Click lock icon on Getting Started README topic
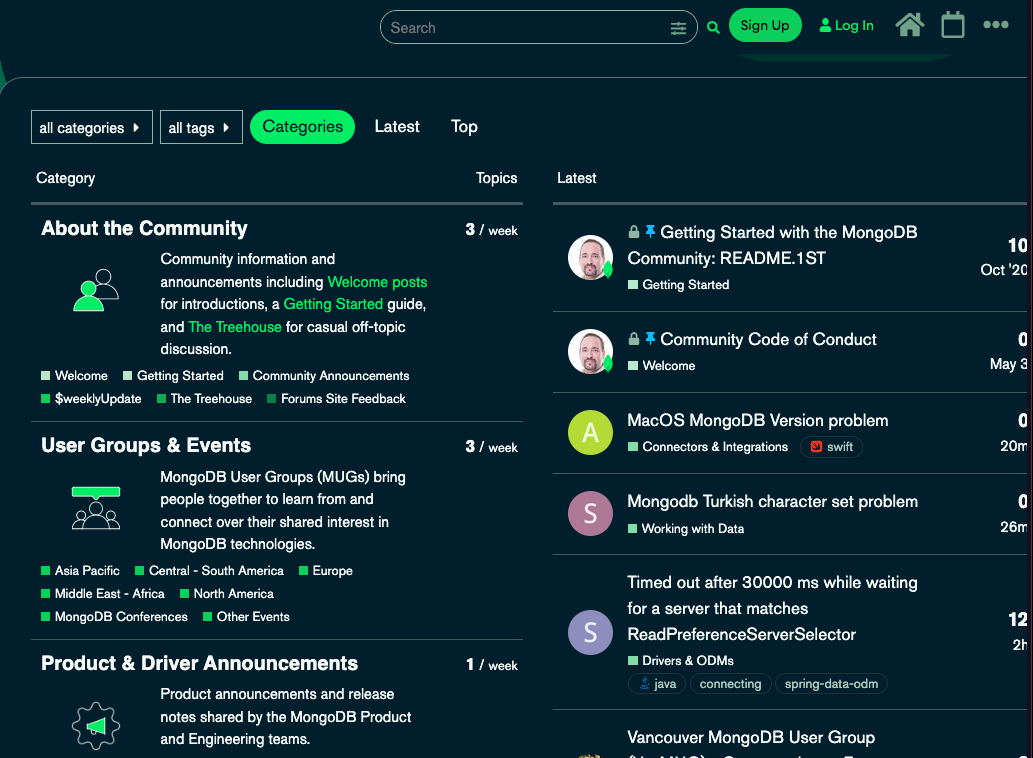The image size is (1033, 758). [634, 232]
